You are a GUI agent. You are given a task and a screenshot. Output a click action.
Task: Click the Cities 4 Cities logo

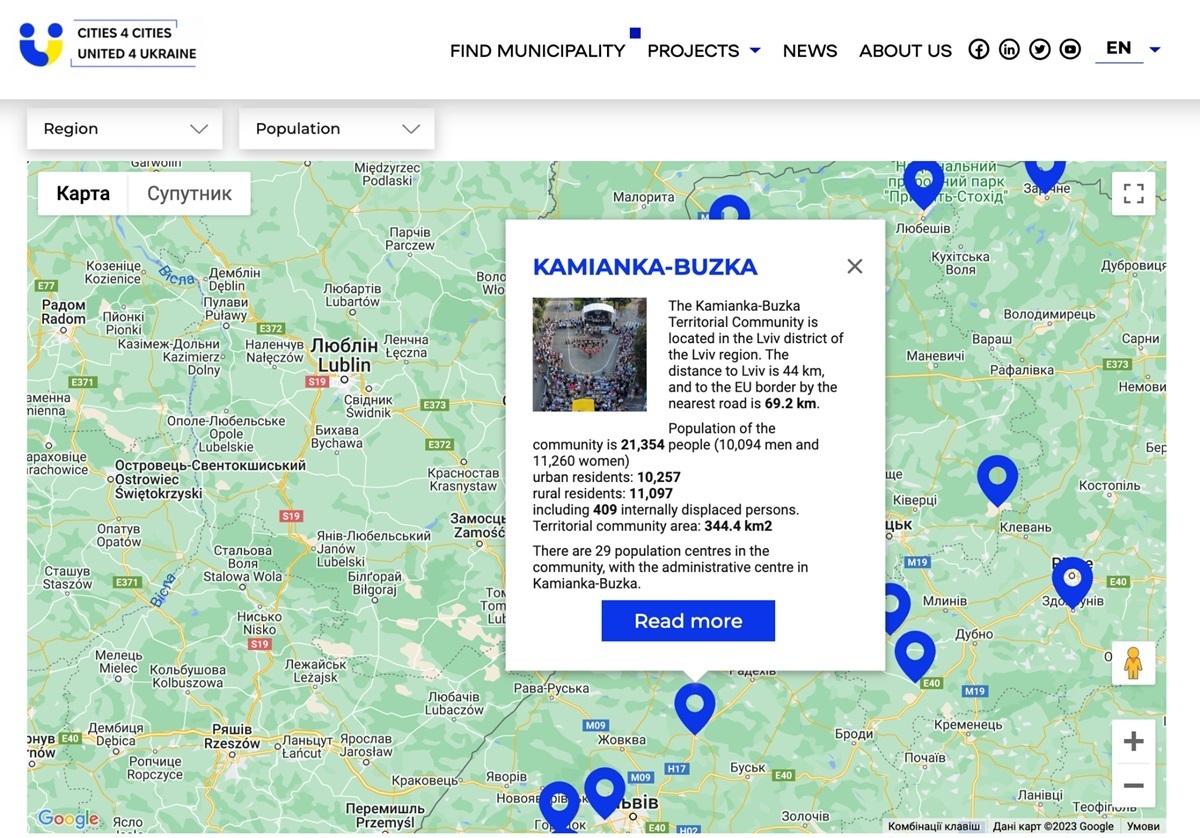pyautogui.click(x=108, y=44)
